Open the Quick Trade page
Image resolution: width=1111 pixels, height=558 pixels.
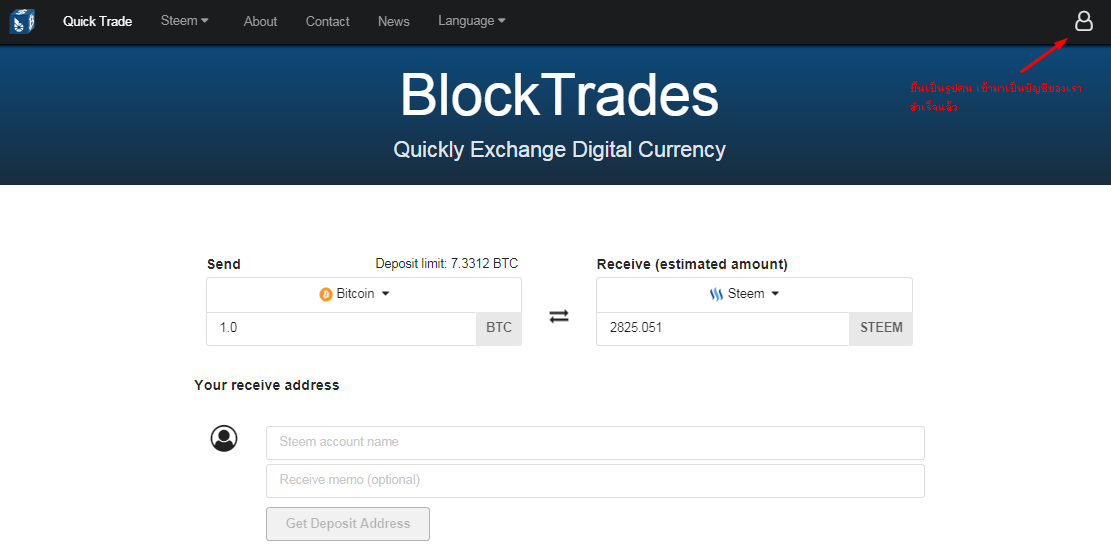click(98, 21)
